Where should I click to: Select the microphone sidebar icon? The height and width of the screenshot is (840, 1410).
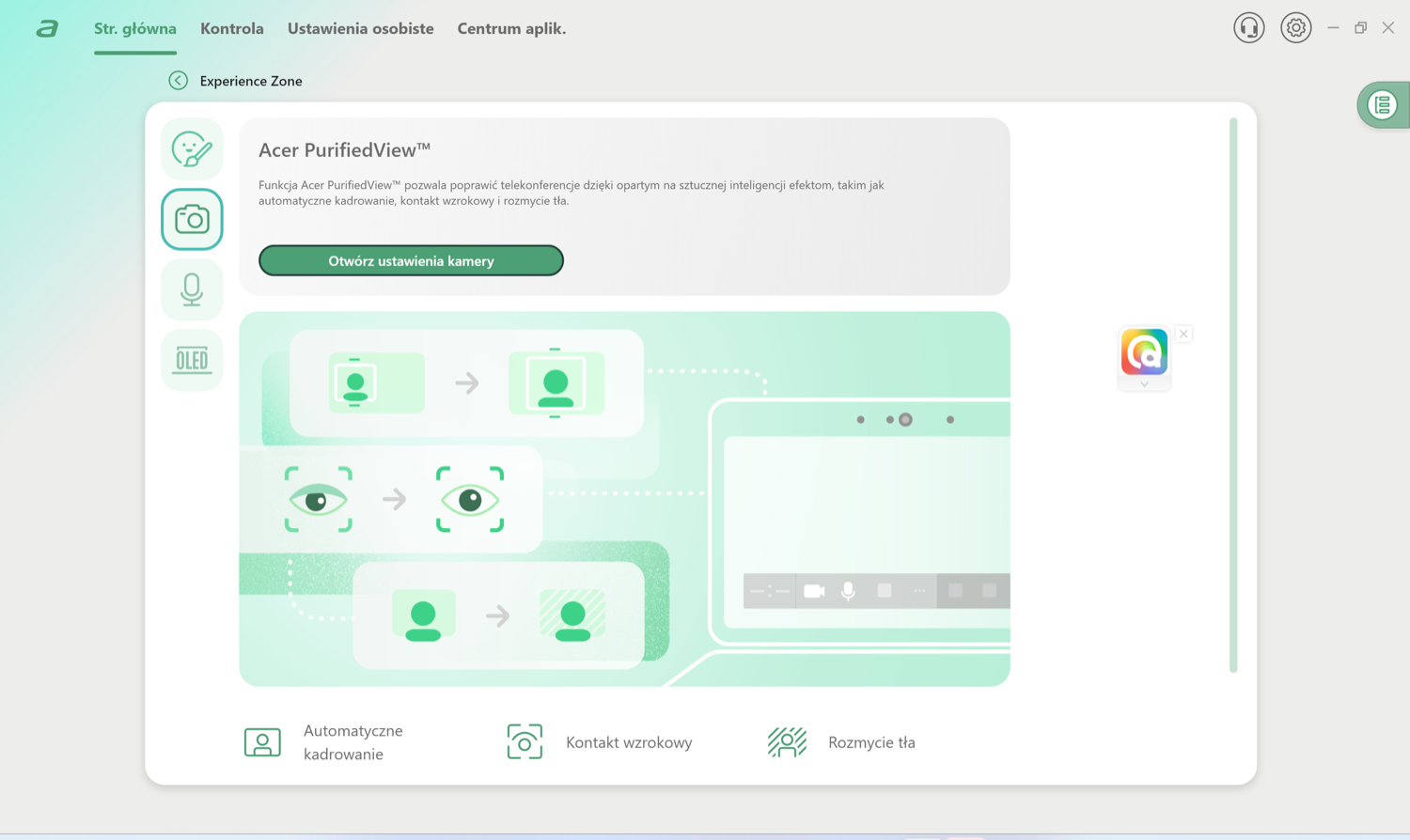[192, 289]
